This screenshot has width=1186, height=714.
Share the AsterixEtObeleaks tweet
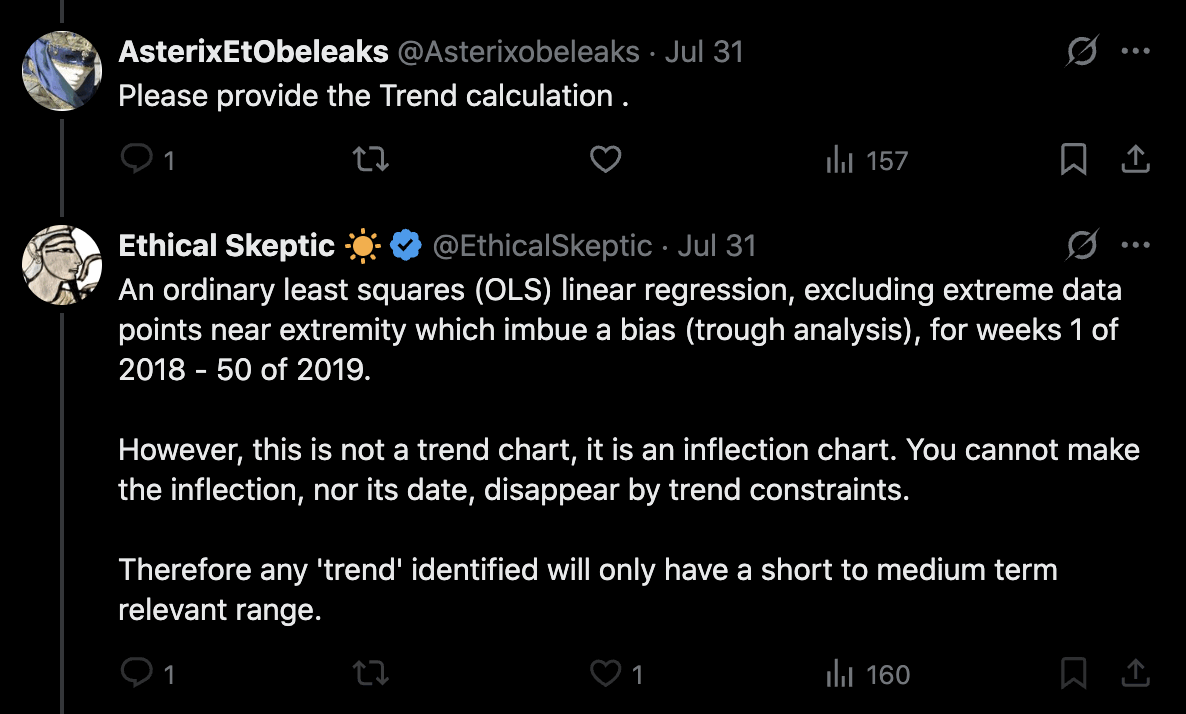pos(1135,160)
